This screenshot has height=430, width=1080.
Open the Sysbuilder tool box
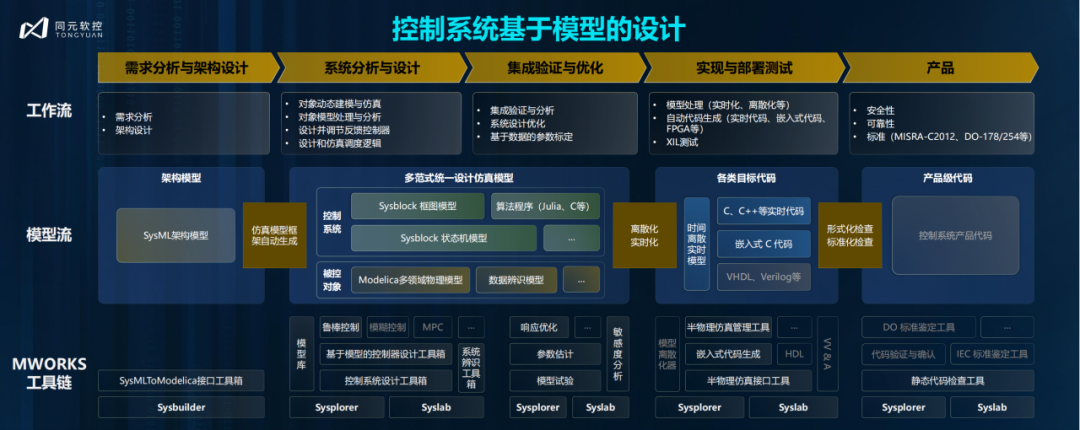181,407
